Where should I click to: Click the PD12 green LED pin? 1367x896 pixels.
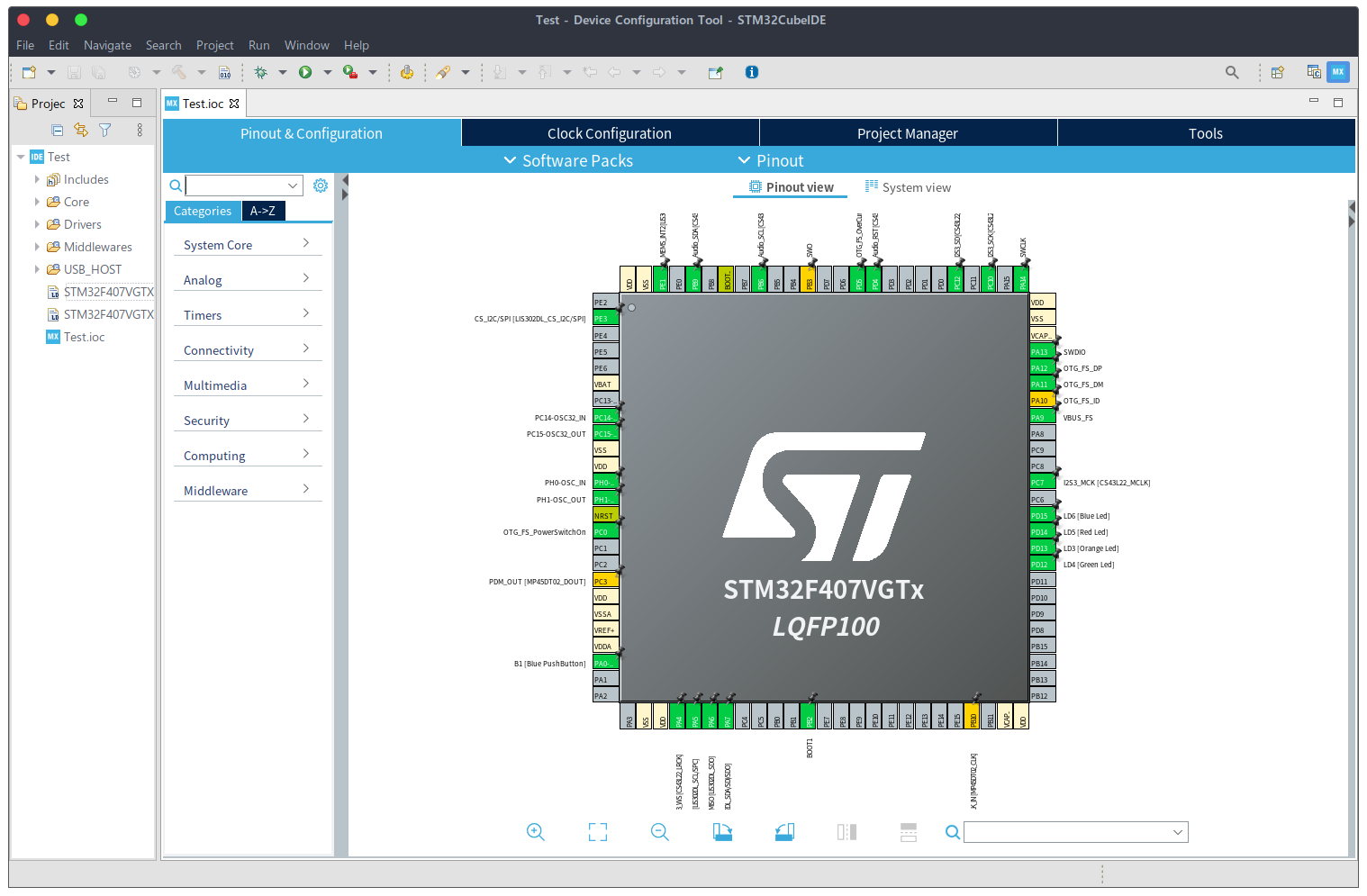click(x=1042, y=565)
